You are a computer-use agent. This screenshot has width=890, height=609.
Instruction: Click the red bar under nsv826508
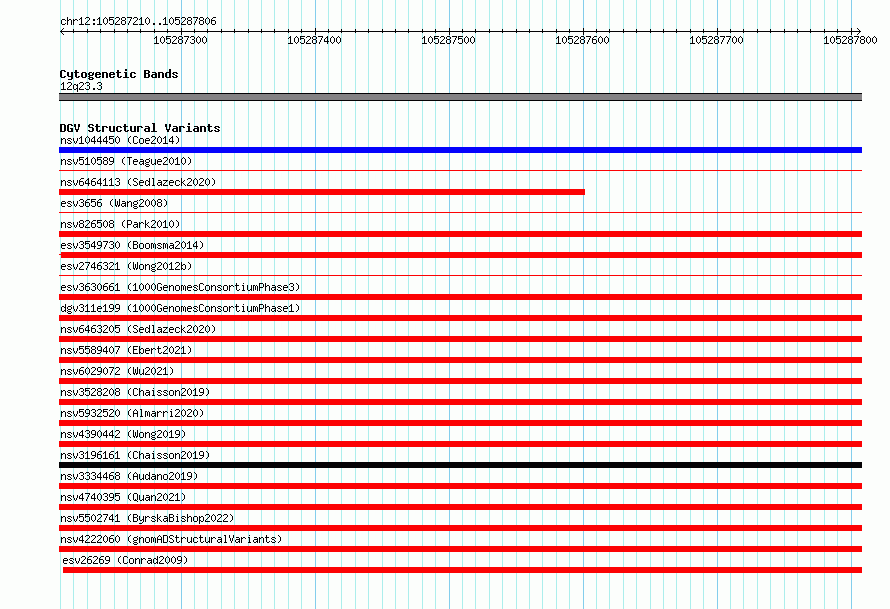point(460,234)
